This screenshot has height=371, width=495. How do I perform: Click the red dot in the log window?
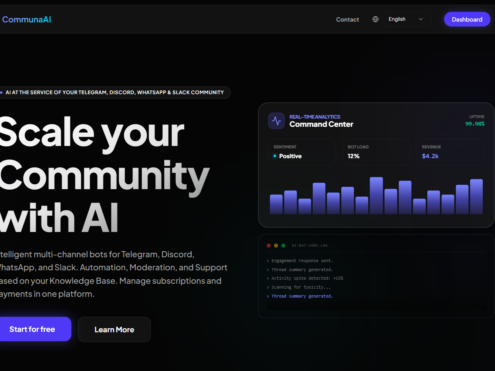click(x=269, y=246)
